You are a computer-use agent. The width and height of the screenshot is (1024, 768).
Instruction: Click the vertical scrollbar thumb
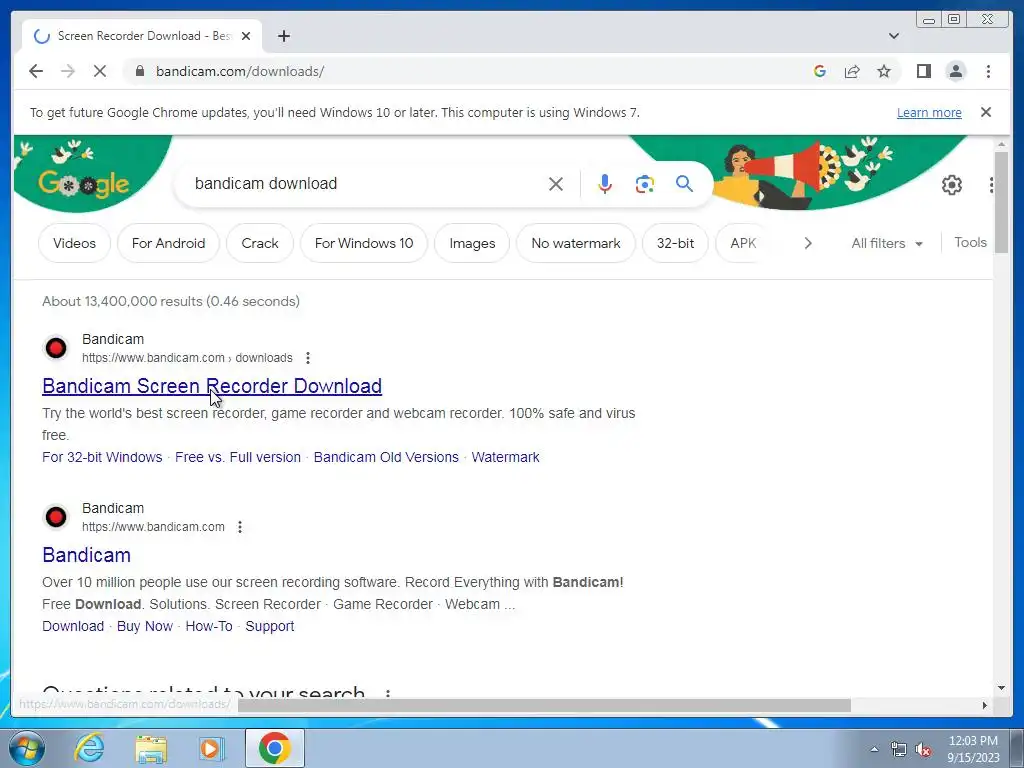point(1002,202)
